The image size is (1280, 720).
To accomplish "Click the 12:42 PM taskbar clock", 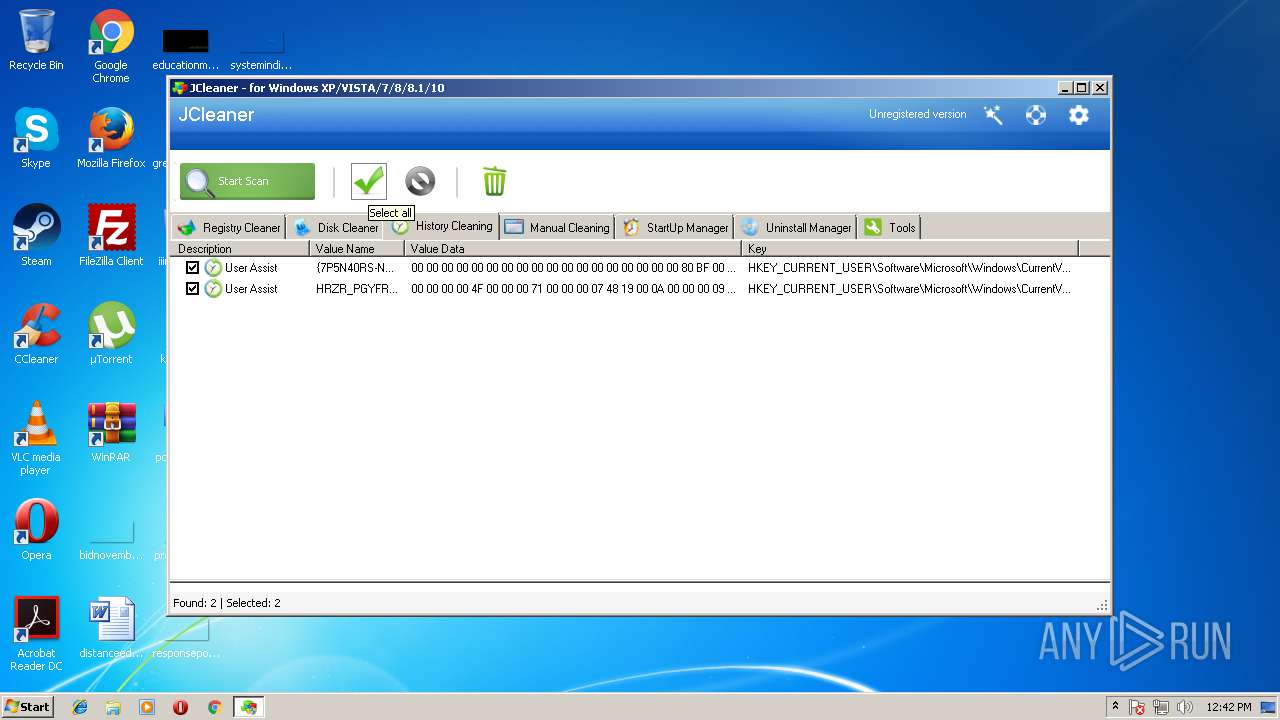I will click(x=1228, y=707).
